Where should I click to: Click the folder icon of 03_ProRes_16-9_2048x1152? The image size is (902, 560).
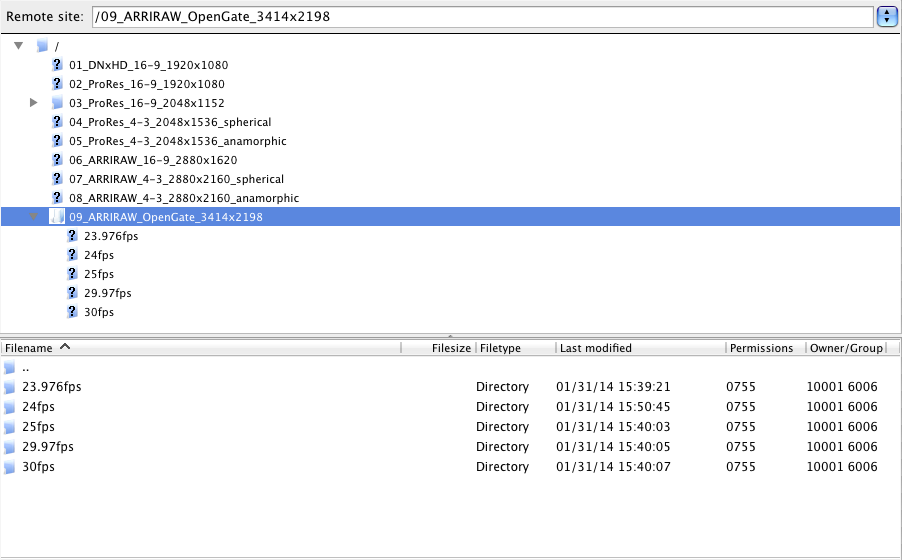click(x=56, y=102)
